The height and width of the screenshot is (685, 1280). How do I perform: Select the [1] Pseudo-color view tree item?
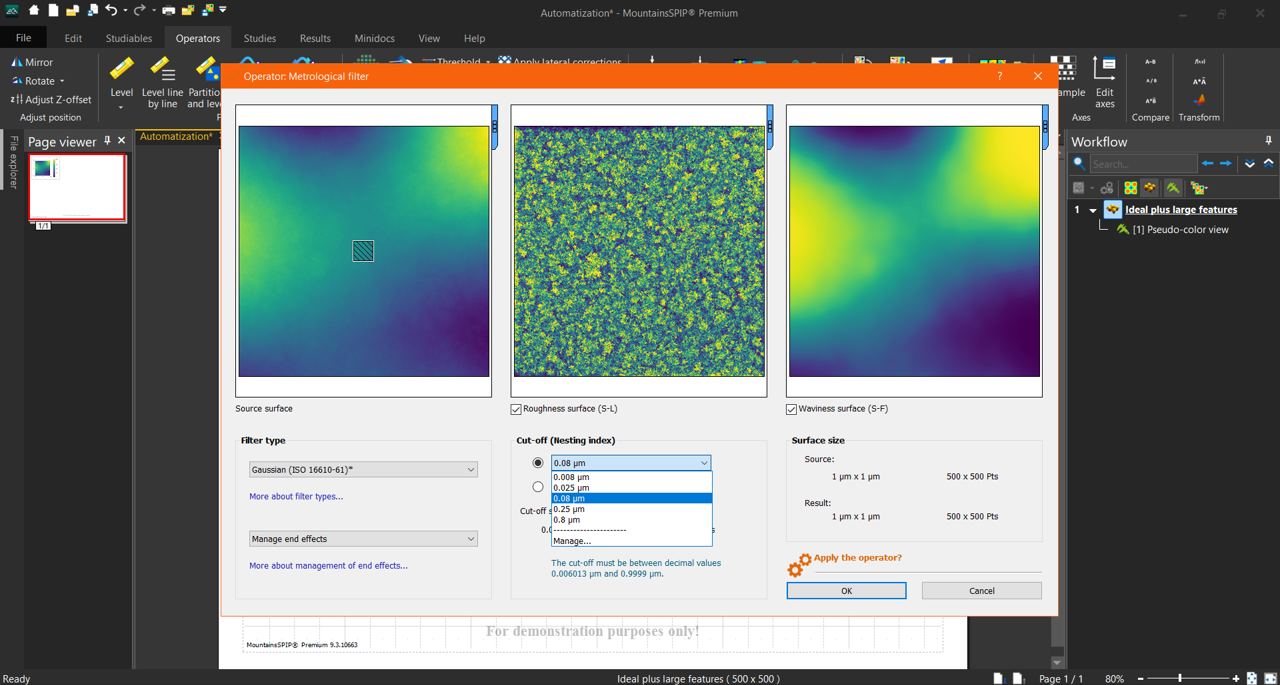click(x=1180, y=230)
